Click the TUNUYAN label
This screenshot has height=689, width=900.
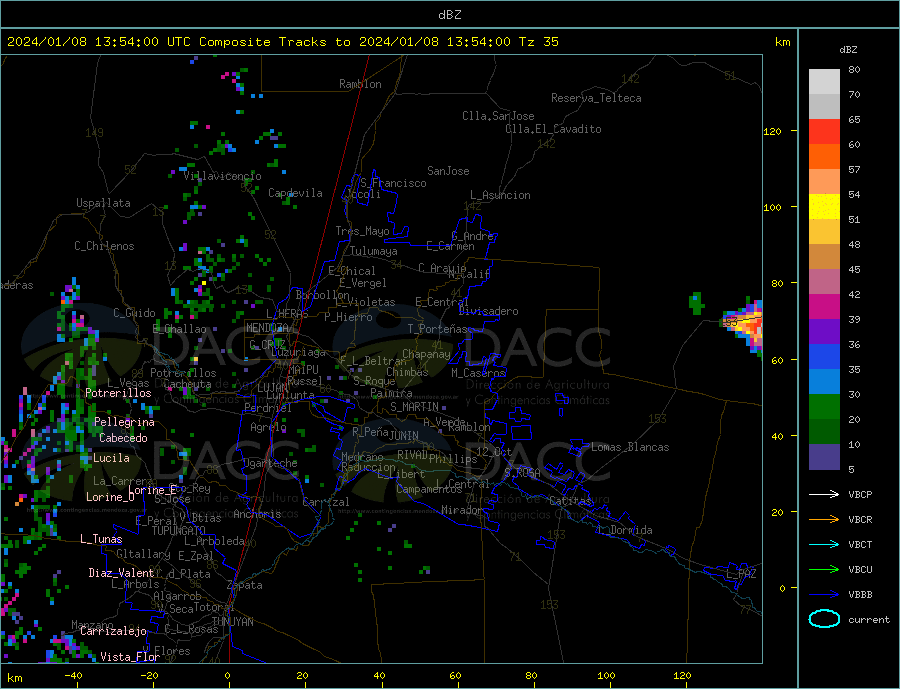[x=232, y=622]
